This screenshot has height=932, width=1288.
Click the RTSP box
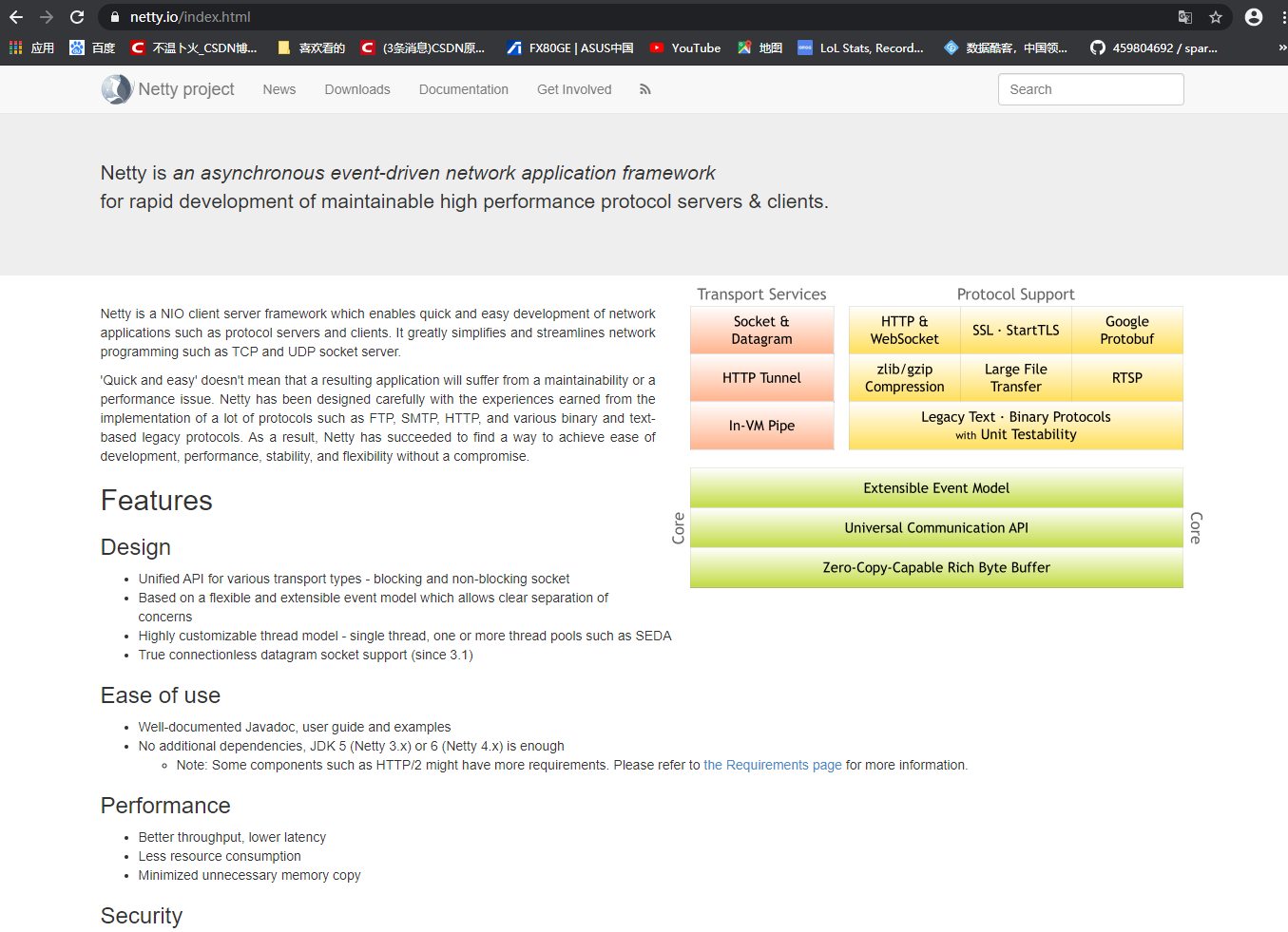(x=1127, y=377)
